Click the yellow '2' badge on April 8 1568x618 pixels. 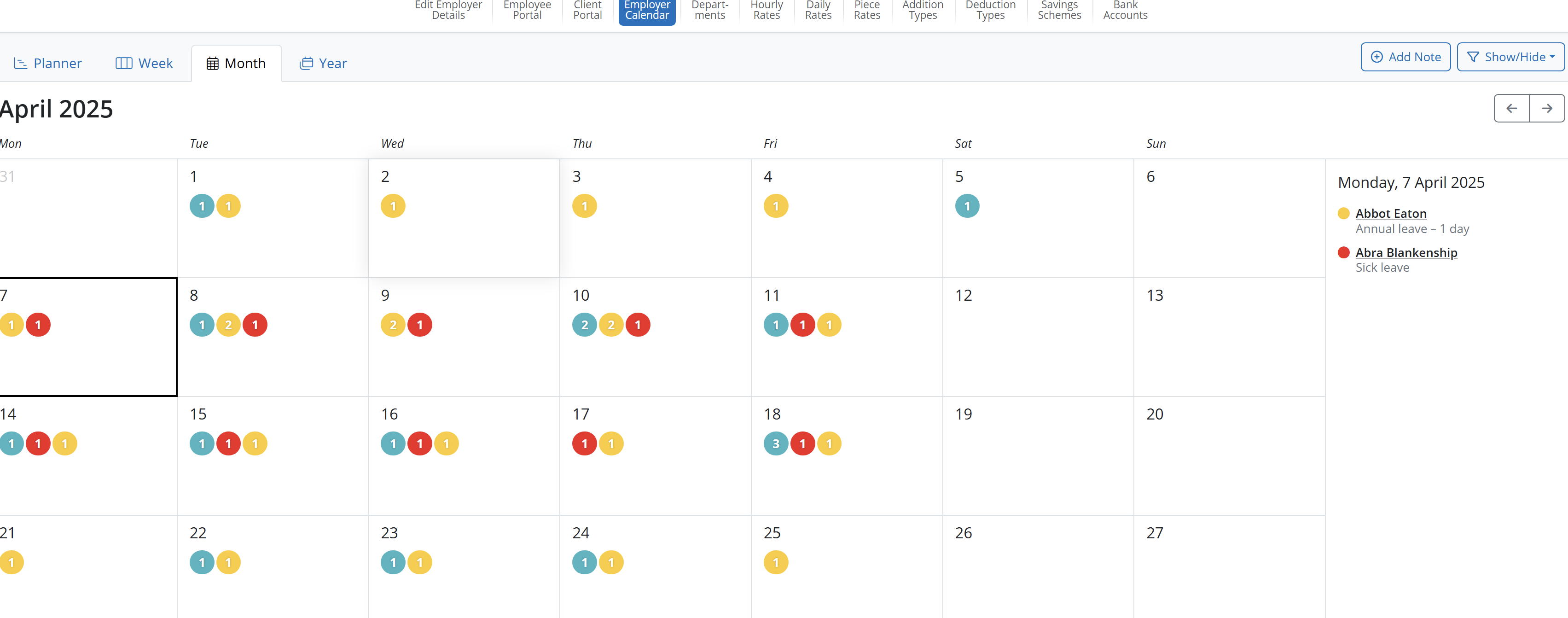[x=229, y=325]
